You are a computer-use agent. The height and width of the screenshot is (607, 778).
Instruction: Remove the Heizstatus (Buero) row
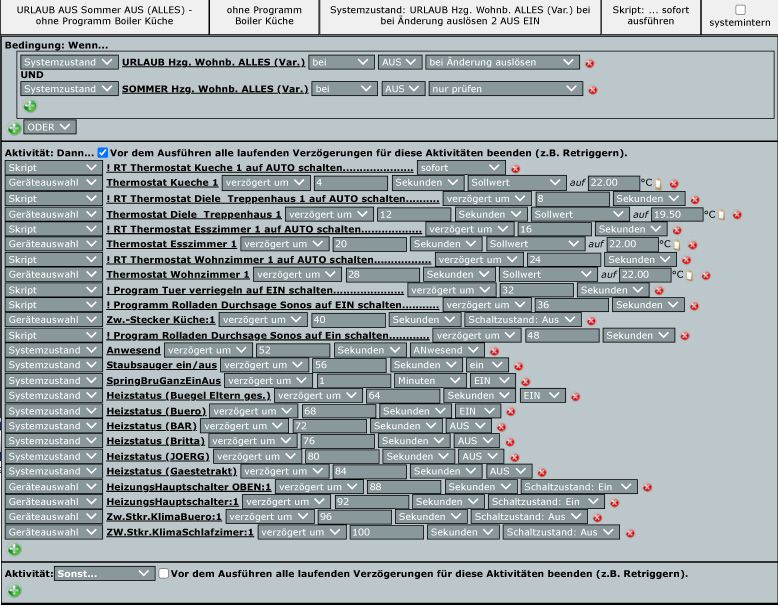pos(511,411)
